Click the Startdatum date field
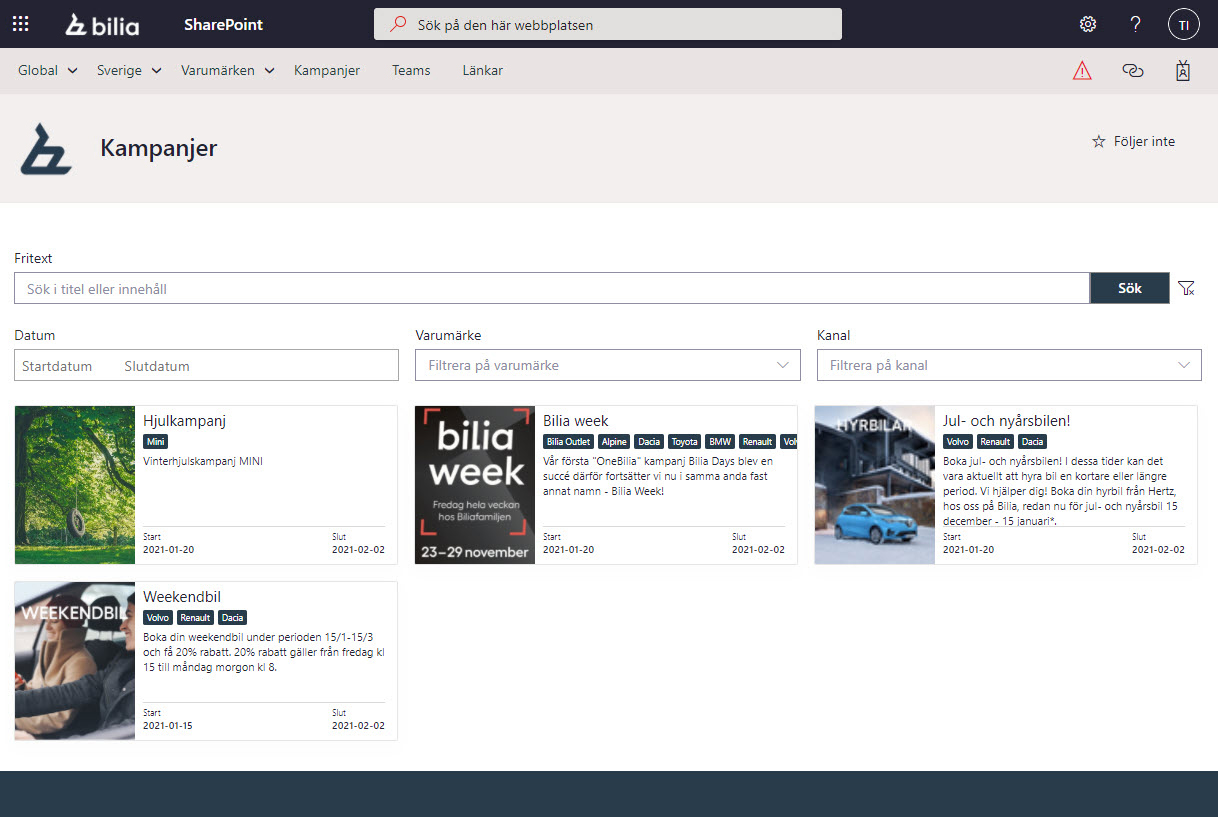 [x=57, y=366]
